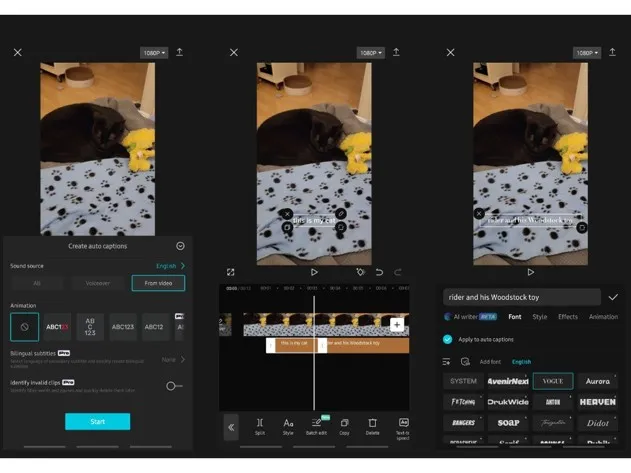
Task: Open the font list manager icon
Action: coord(447,361)
